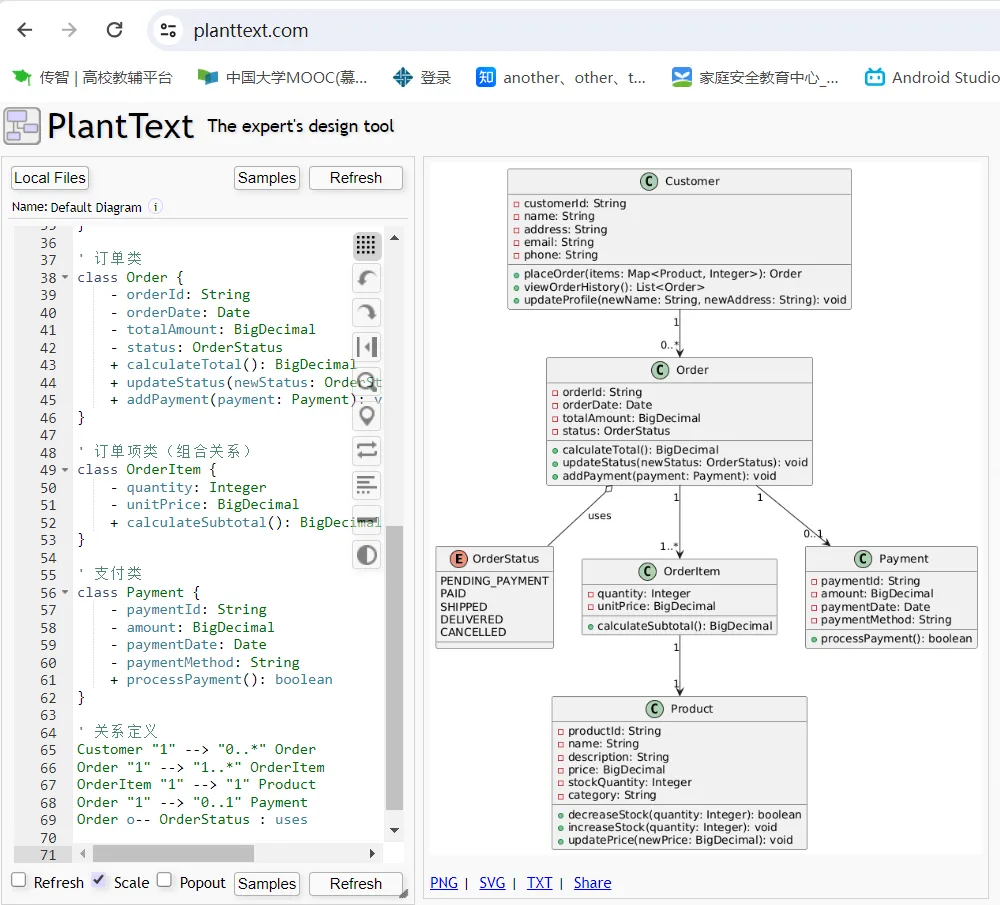The image size is (1000, 905).
Task: Click the top Samples button
Action: [267, 178]
